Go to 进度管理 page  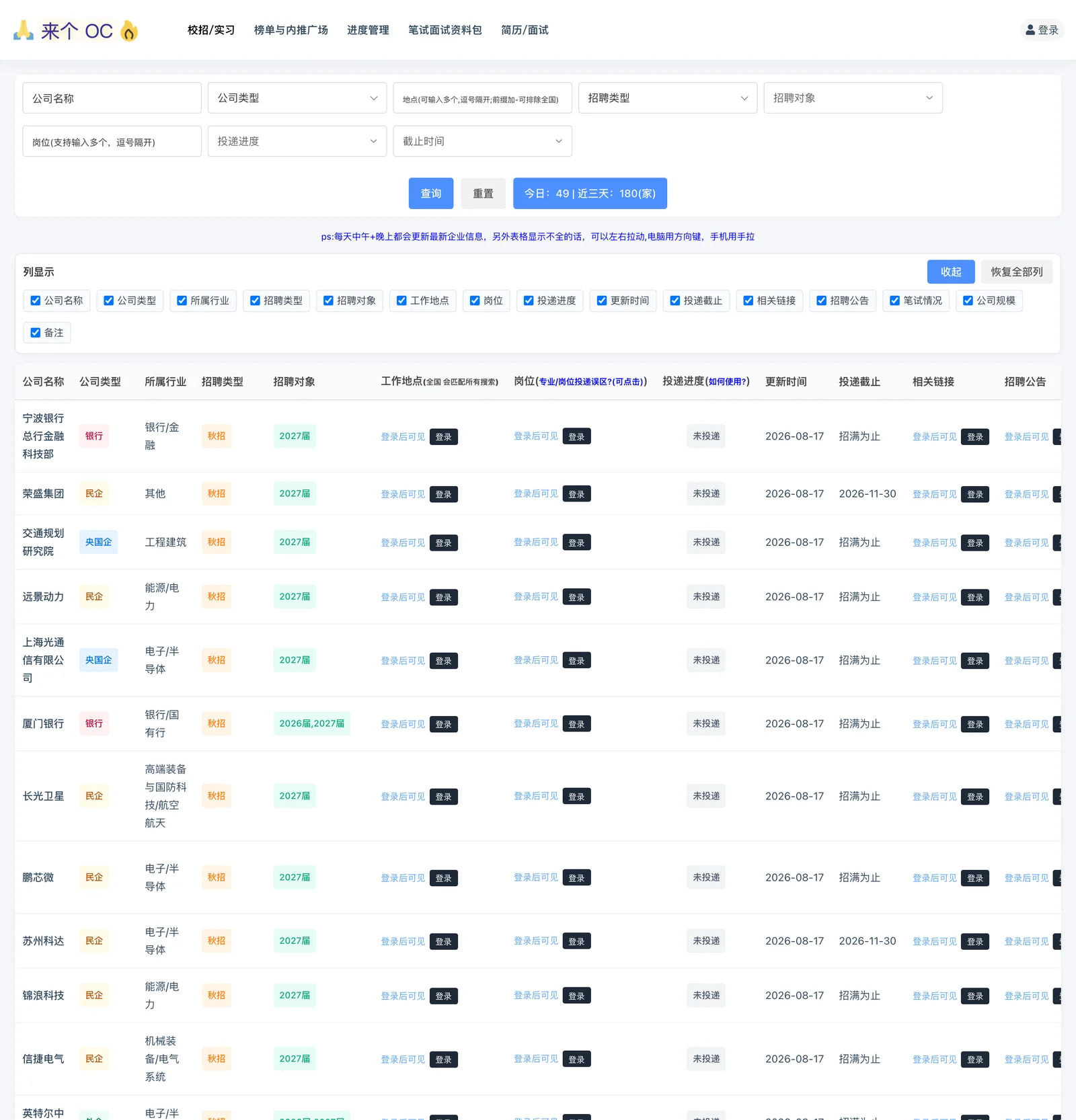tap(368, 30)
